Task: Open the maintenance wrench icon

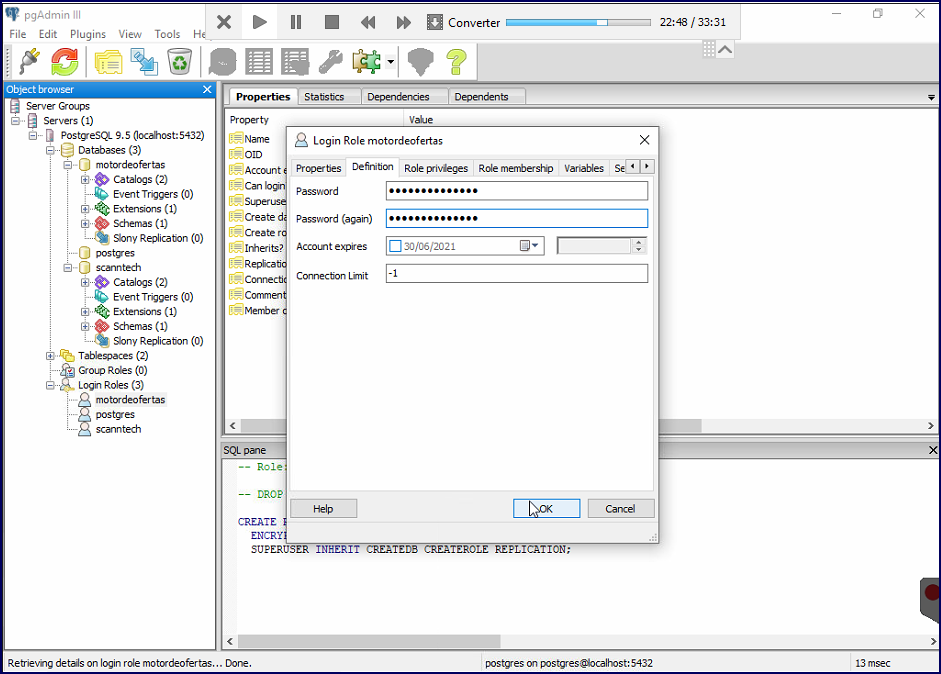Action: point(330,61)
